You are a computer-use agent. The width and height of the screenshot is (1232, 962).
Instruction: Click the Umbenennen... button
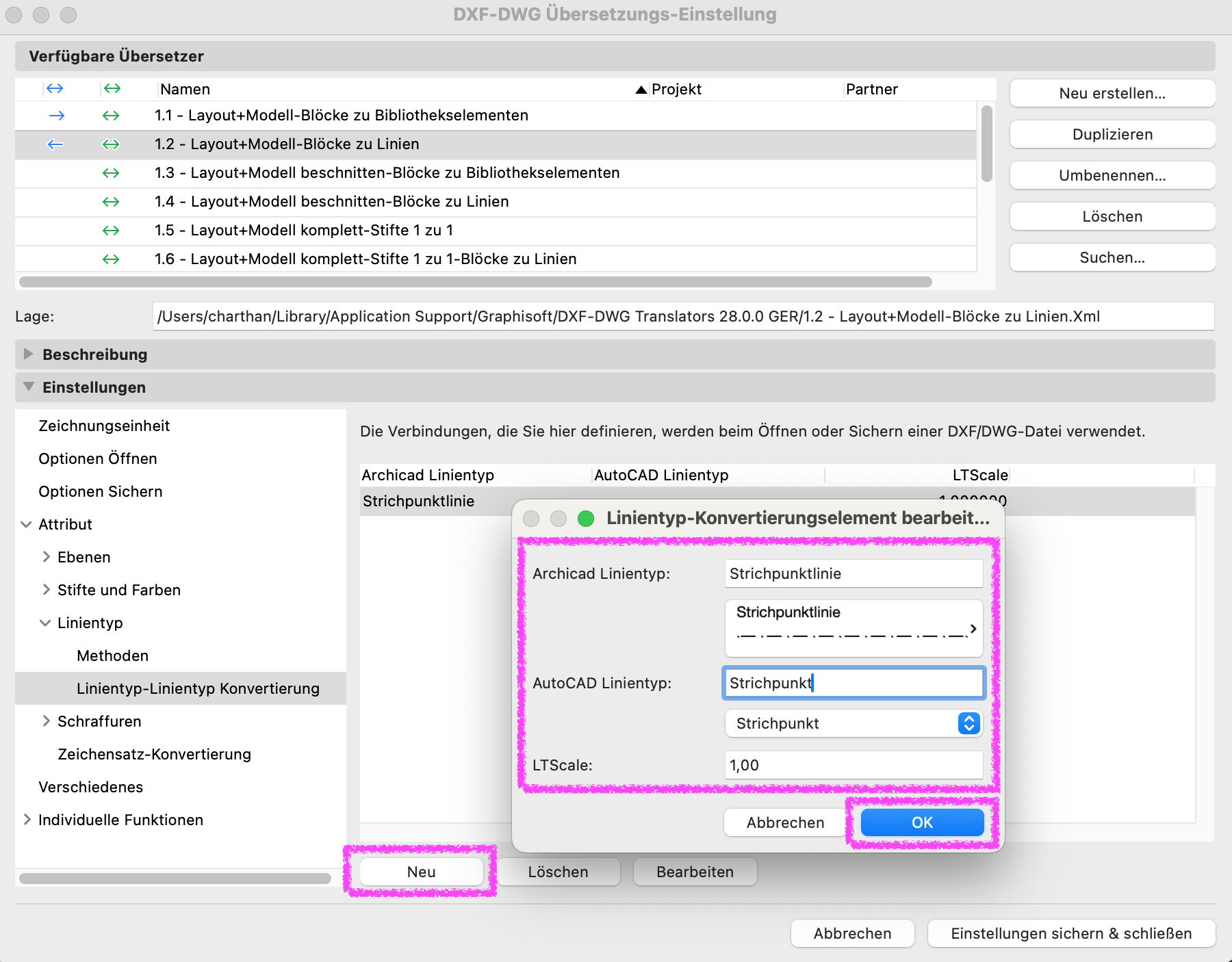click(1112, 175)
